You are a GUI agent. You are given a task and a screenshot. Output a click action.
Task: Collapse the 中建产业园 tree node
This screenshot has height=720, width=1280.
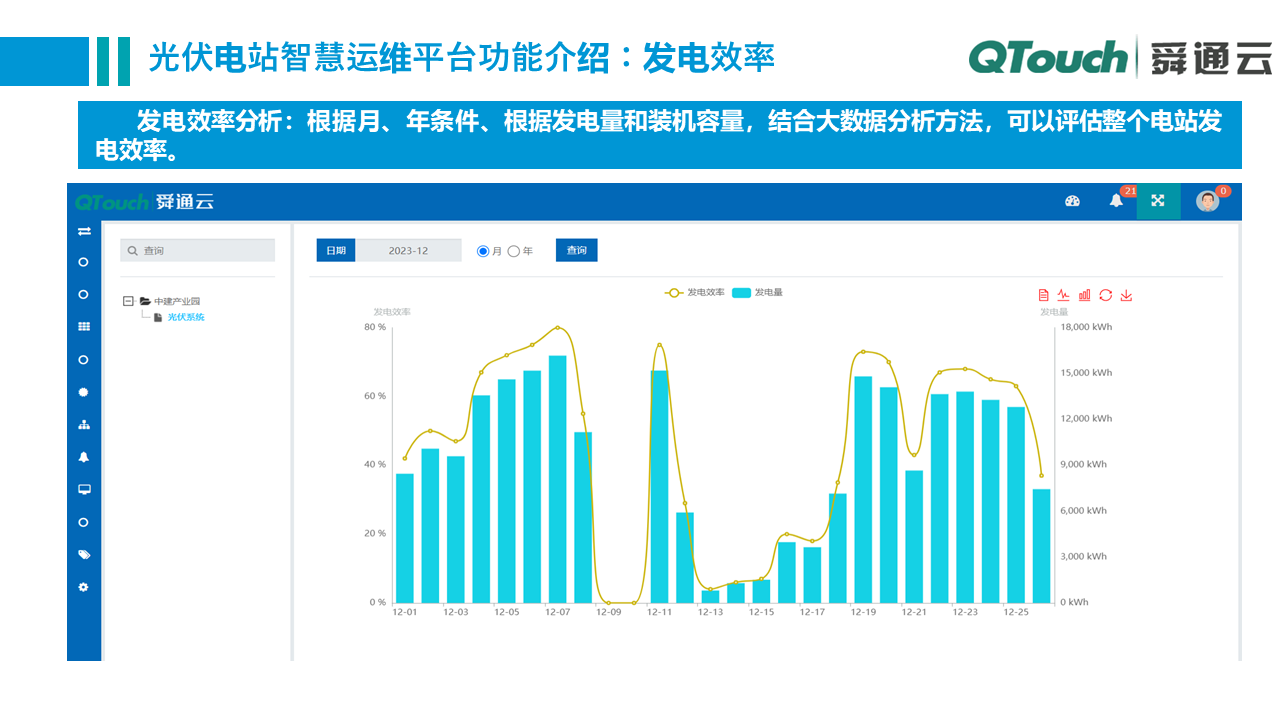tap(128, 298)
